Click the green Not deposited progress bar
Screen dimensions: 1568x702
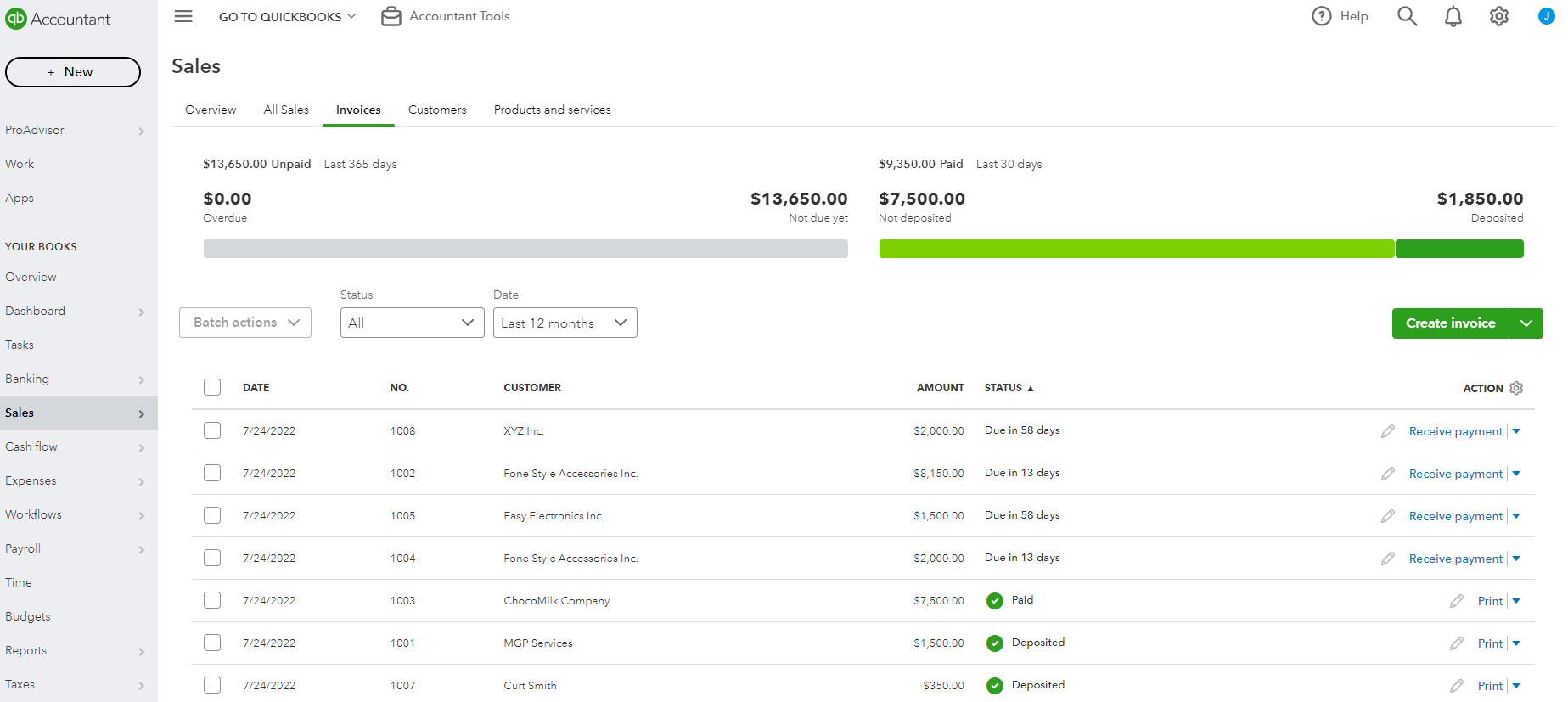click(1136, 249)
